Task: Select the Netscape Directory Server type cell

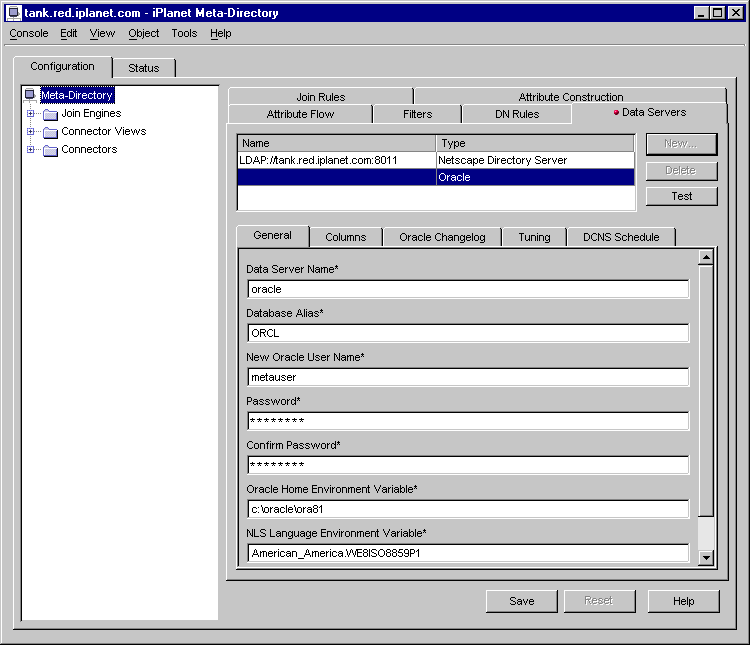Action: (x=535, y=160)
